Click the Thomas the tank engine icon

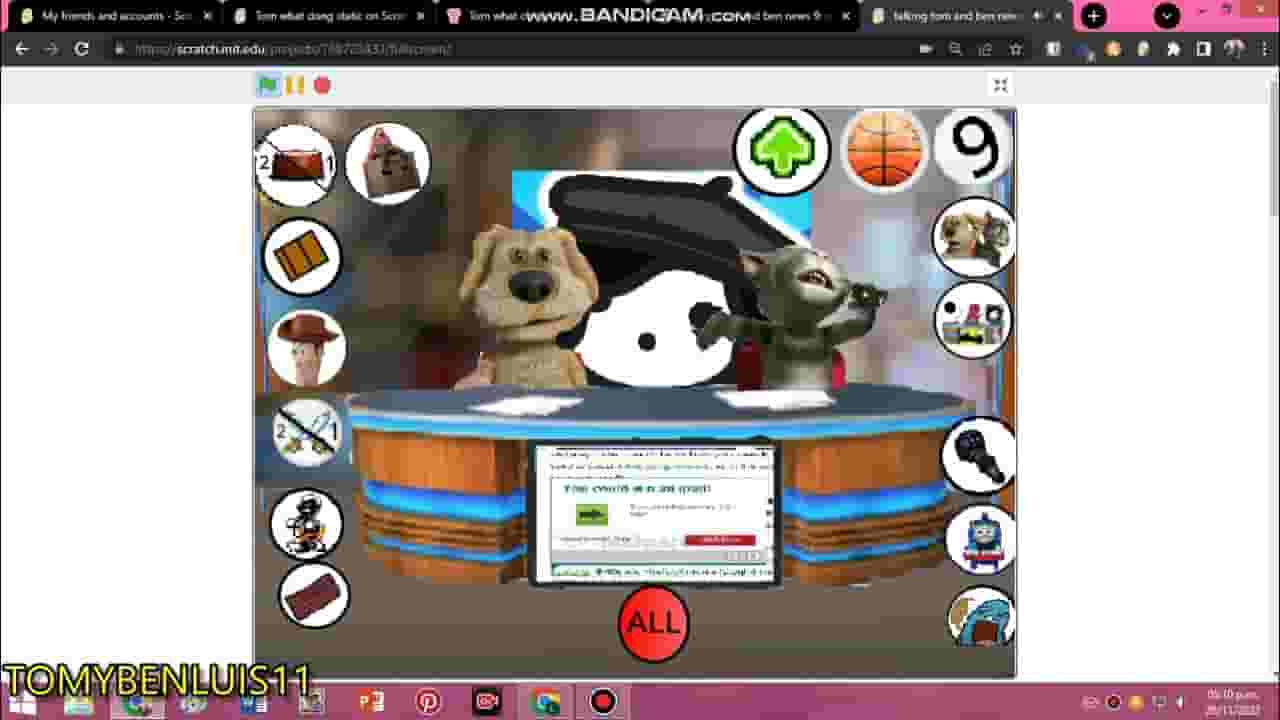point(981,540)
